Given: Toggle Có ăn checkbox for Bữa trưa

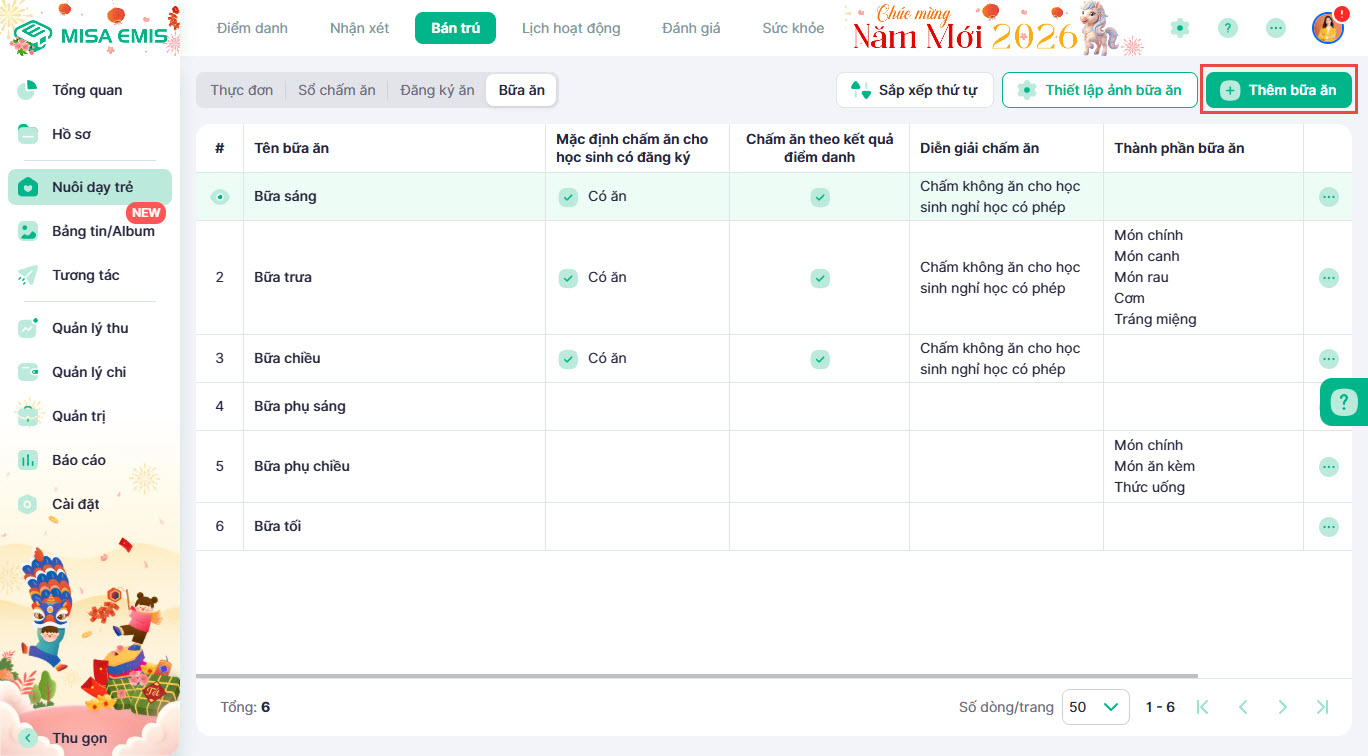Looking at the screenshot, I should [568, 277].
